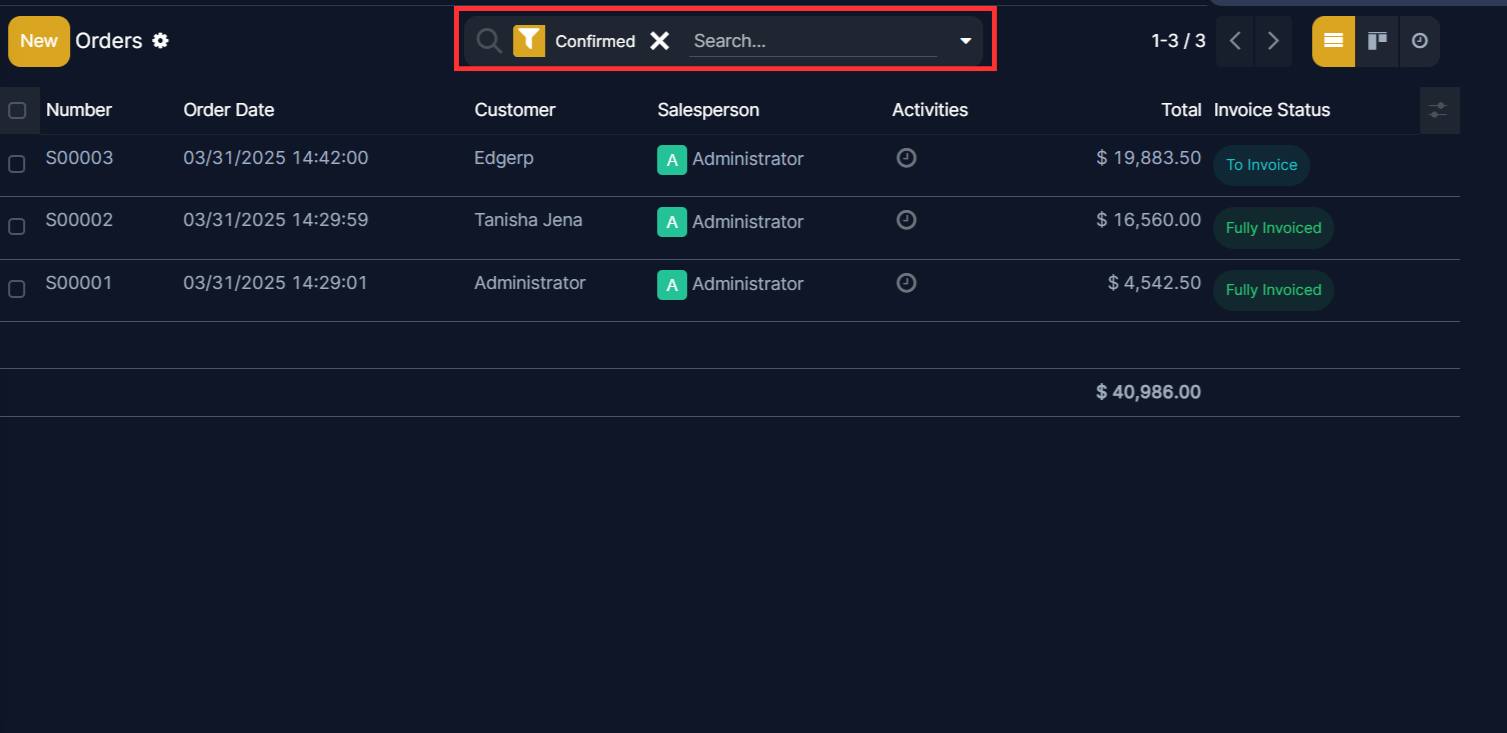Click the Orders page title
This screenshot has width=1507, height=733.
[109, 41]
